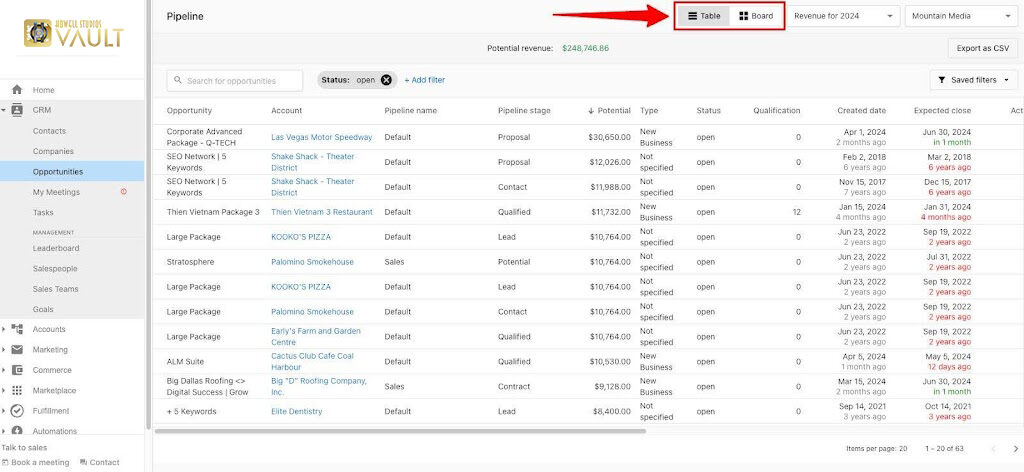Image resolution: width=1024 pixels, height=472 pixels.
Task: Click the red alert icon beside My Meetings
Action: (x=124, y=192)
